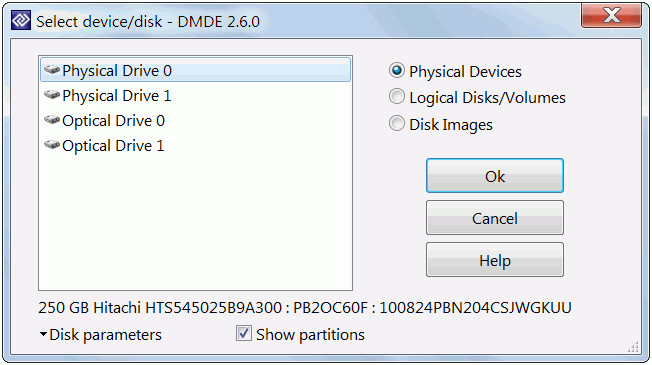Click the Hitachi disk info text line
Viewport: 652px width, 365px height.
click(x=305, y=308)
